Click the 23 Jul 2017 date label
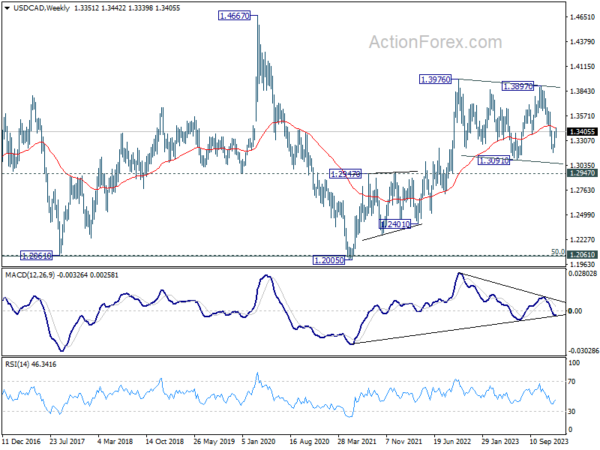The height and width of the screenshot is (450, 600). pos(67,441)
